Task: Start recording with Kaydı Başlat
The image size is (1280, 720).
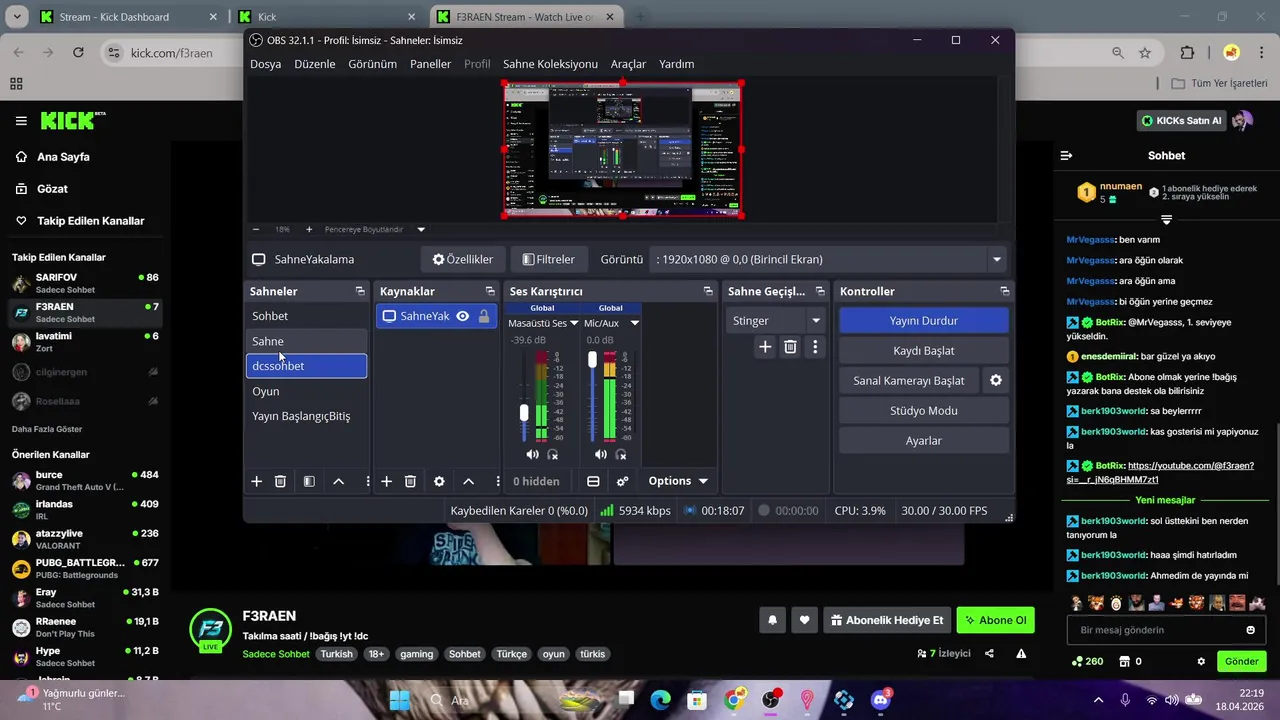Action: click(x=924, y=351)
